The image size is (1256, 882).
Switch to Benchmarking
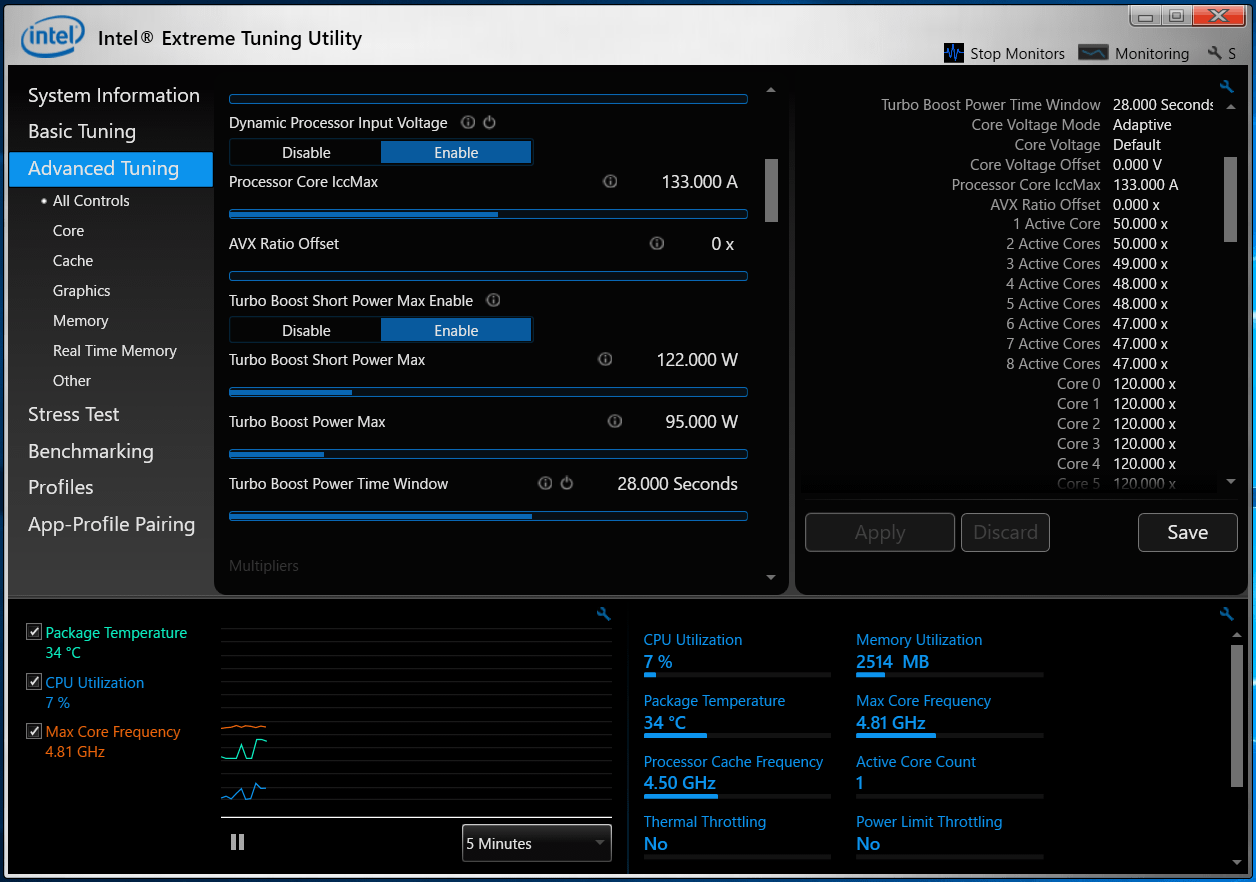(91, 451)
